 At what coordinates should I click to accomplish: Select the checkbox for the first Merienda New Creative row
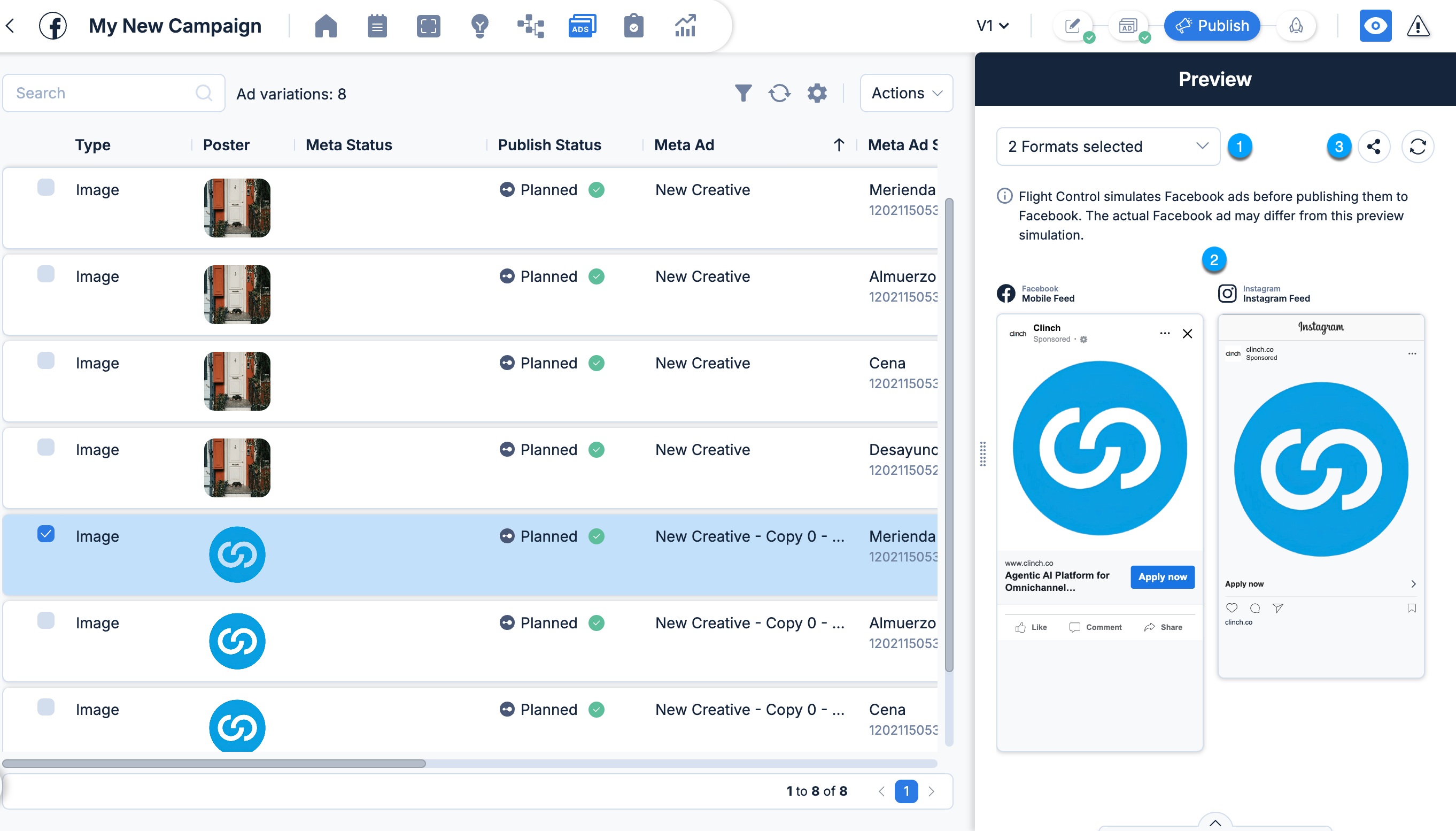click(x=46, y=188)
